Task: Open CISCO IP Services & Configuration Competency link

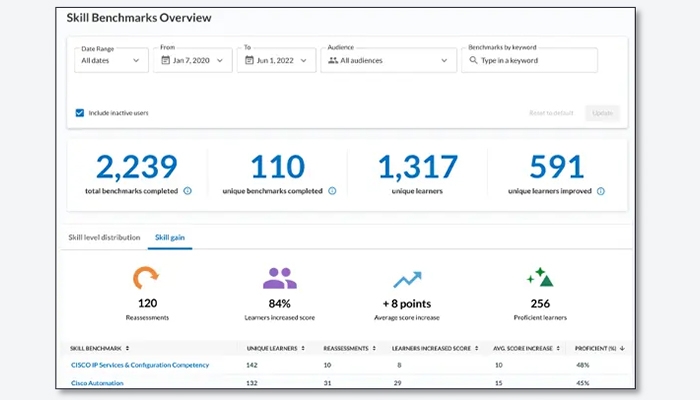Action: [140, 365]
